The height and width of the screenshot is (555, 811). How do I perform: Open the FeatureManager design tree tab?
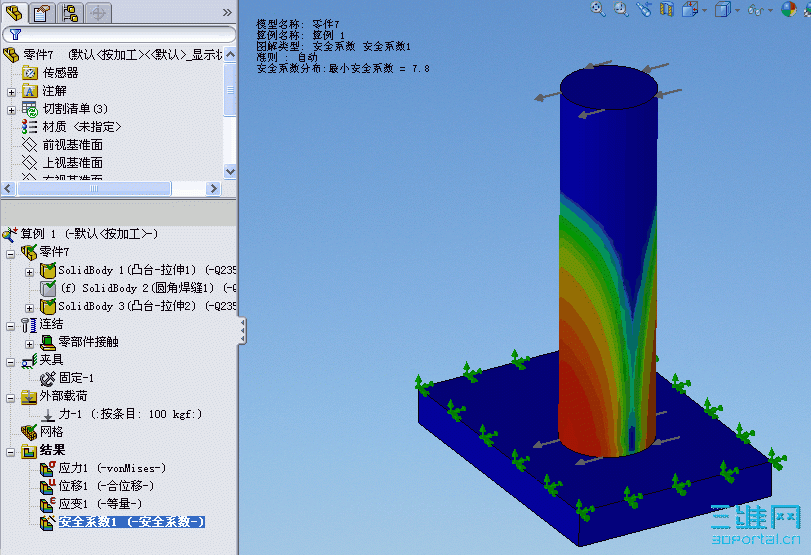pos(14,12)
